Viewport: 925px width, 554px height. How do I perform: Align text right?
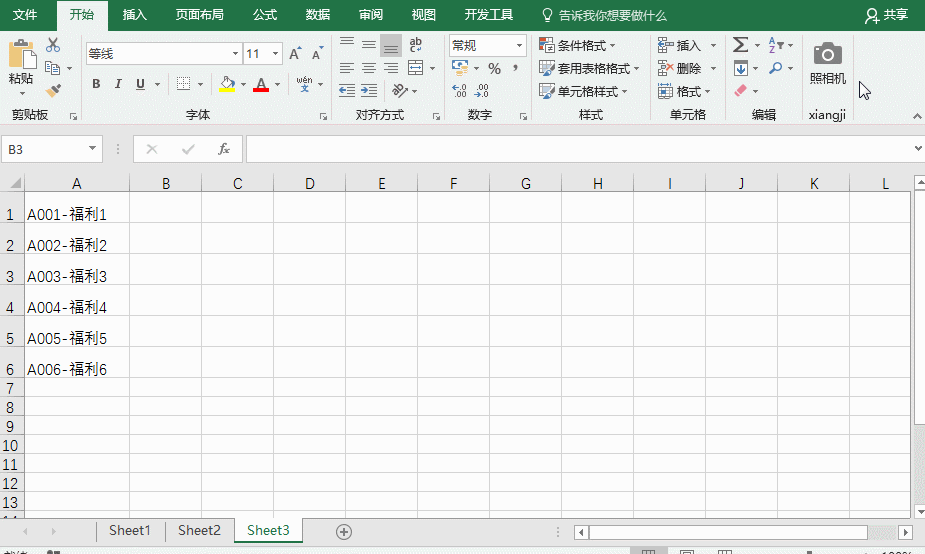(x=391, y=68)
